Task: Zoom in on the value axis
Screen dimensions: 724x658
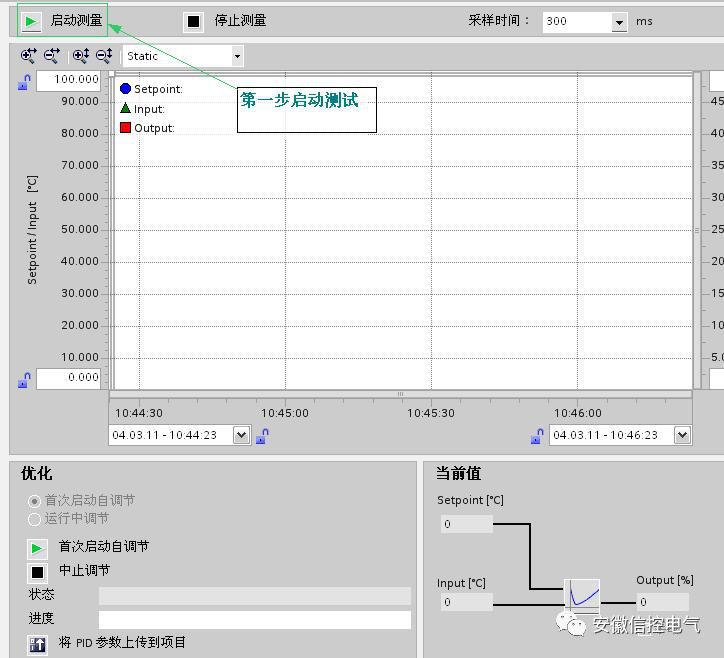Action: (x=81, y=56)
